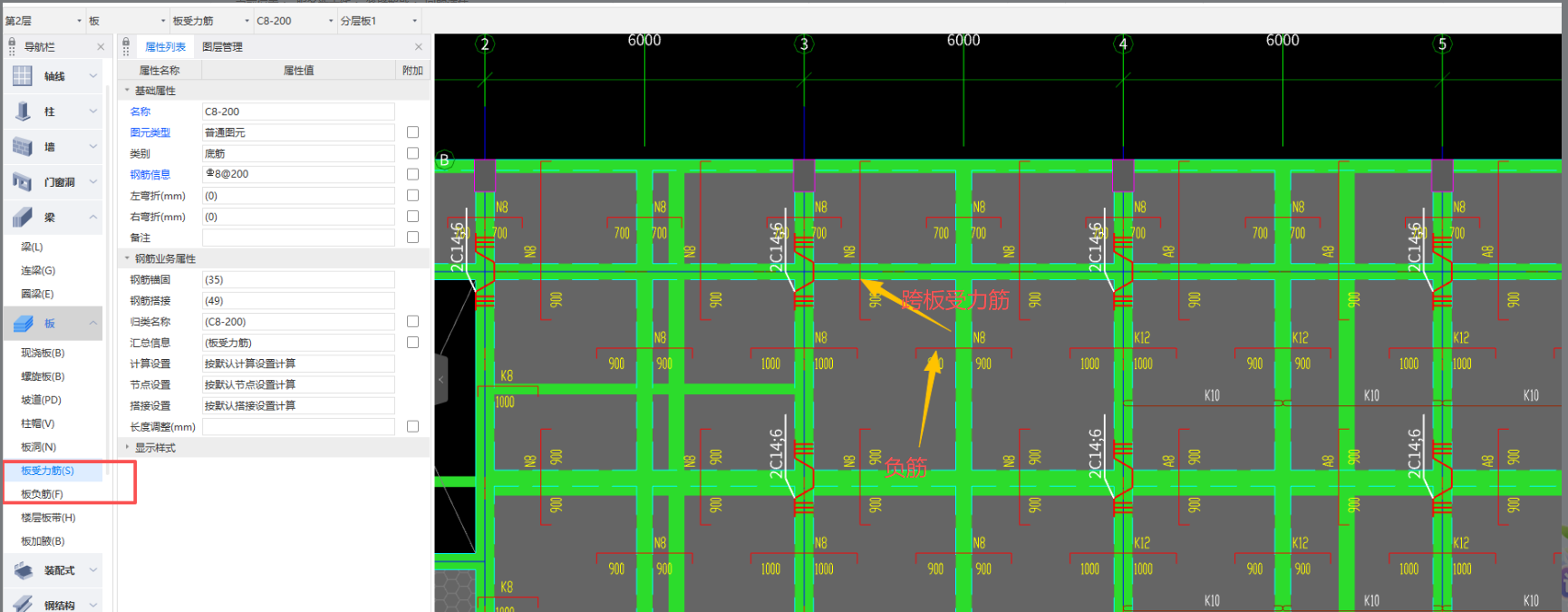
Task: Click the 钢结构 steel icon
Action: coord(23,604)
